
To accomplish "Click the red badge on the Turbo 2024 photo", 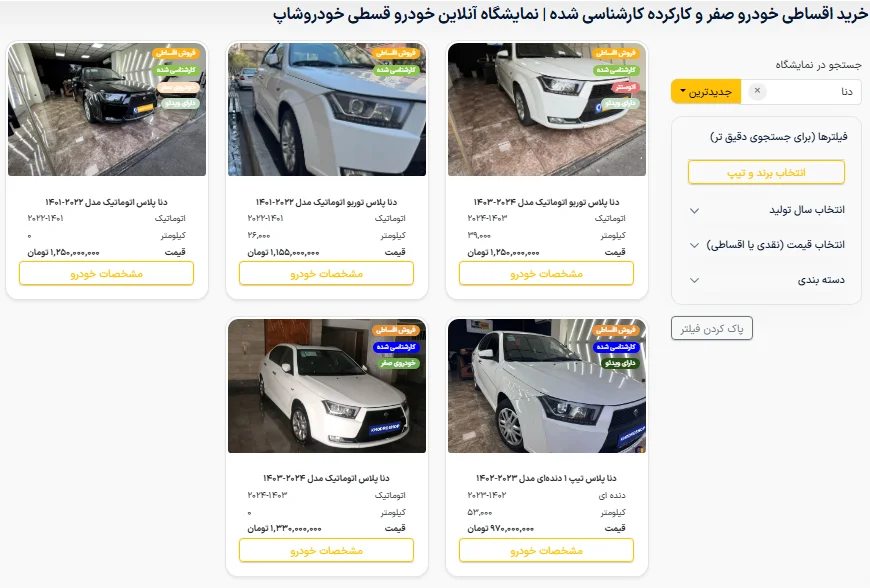I will point(625,87).
